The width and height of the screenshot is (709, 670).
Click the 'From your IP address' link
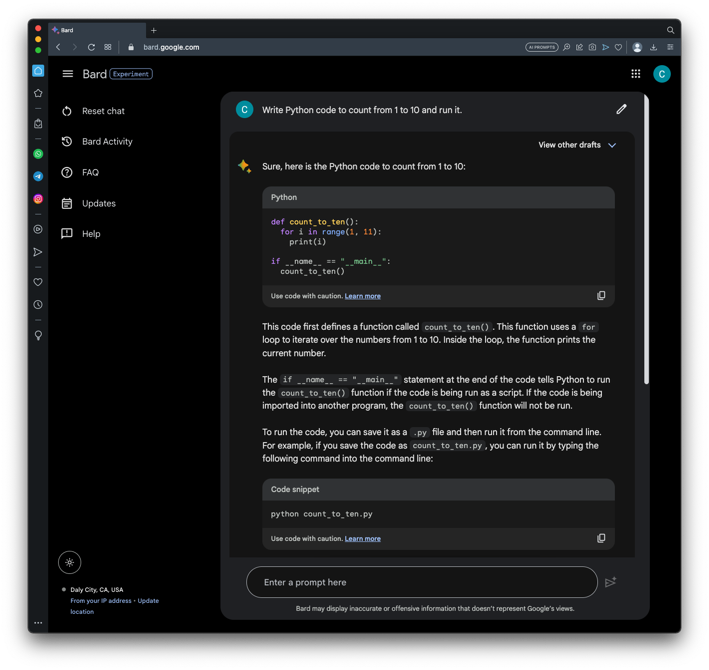101,601
